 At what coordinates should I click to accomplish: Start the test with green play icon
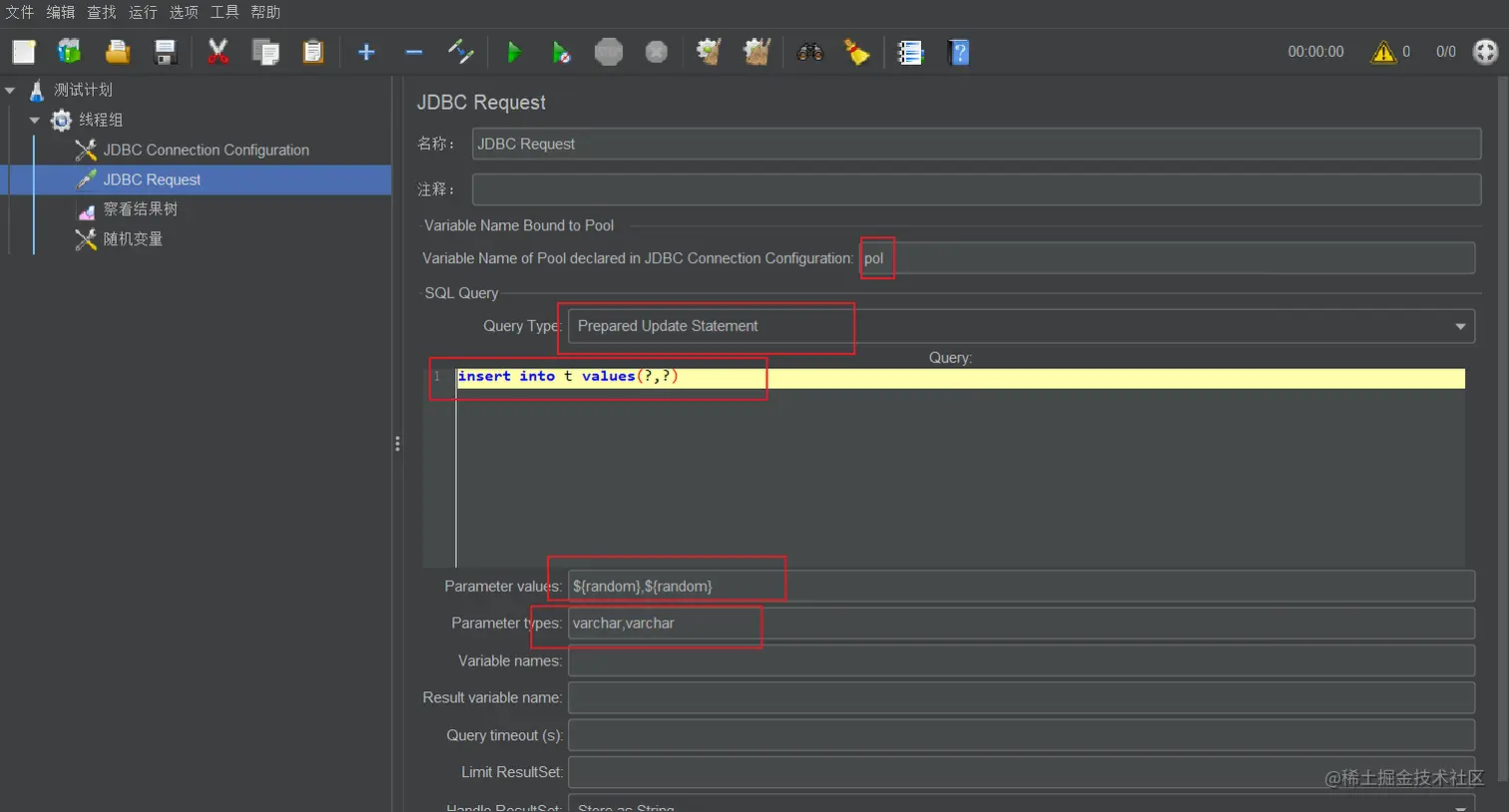(514, 52)
